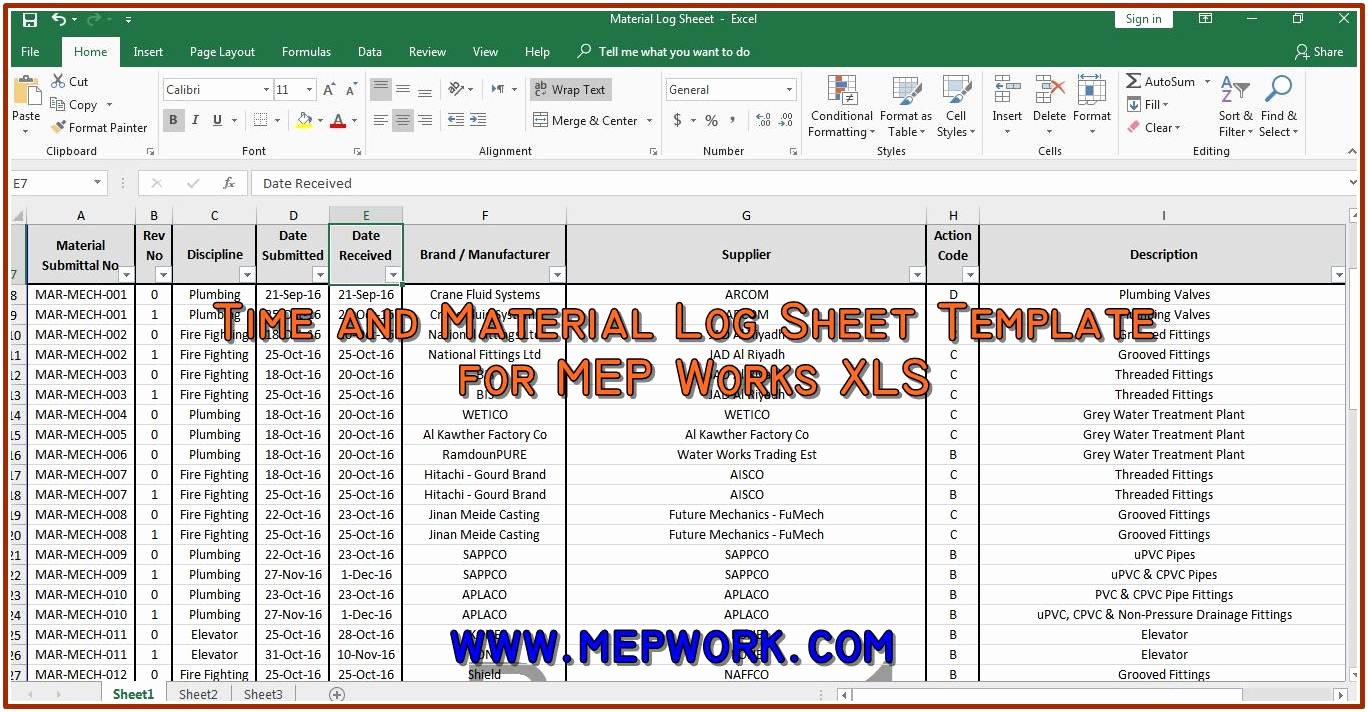Open the Name Box dropdown arrow
The width and height of the screenshot is (1368, 712).
[x=97, y=183]
